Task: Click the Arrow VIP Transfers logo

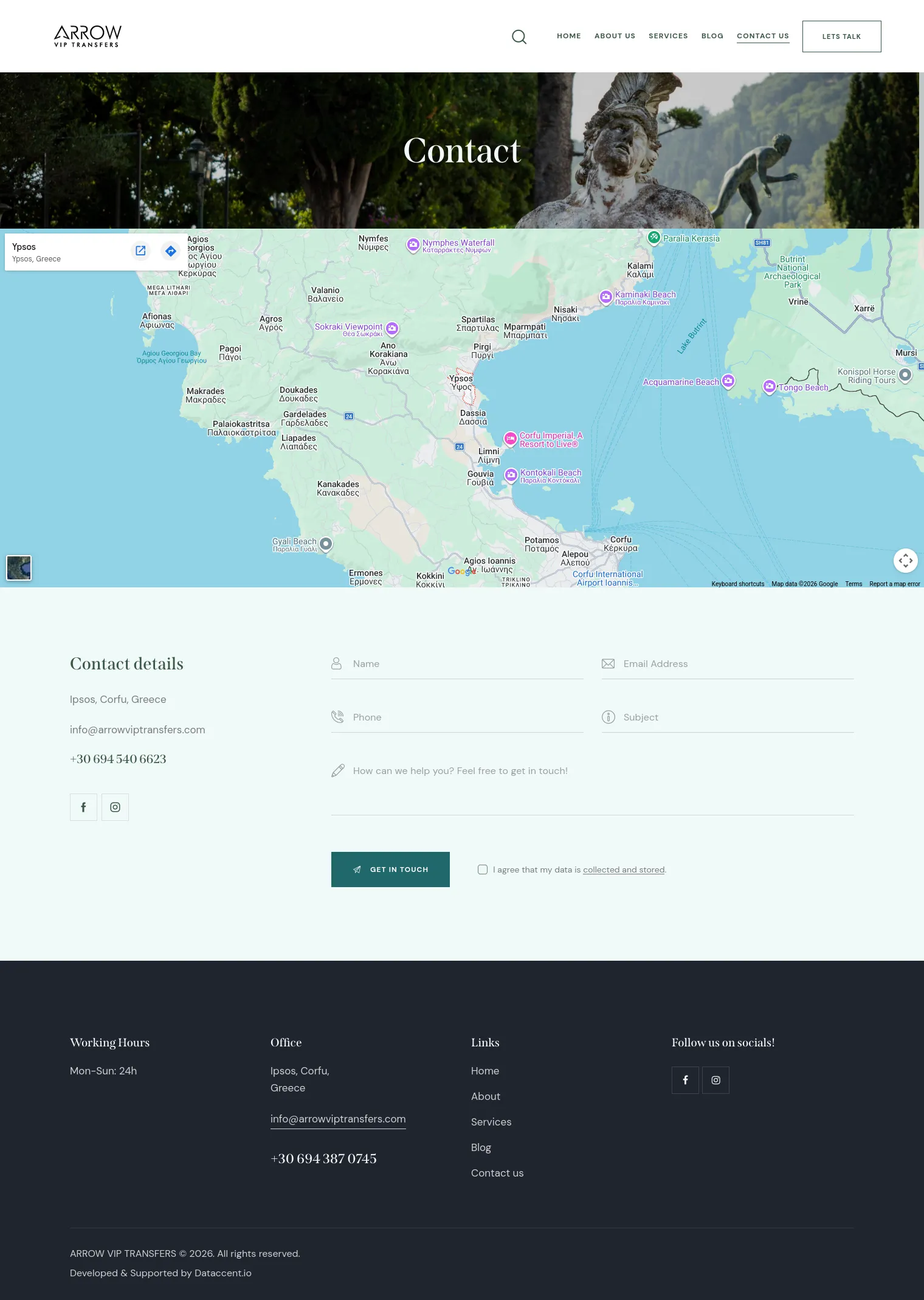Action: [x=88, y=36]
